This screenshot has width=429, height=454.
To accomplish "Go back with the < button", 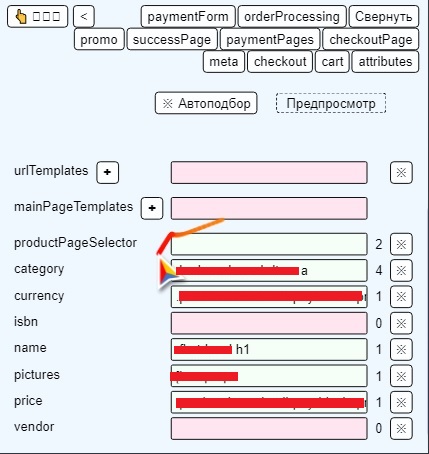I will click(84, 16).
